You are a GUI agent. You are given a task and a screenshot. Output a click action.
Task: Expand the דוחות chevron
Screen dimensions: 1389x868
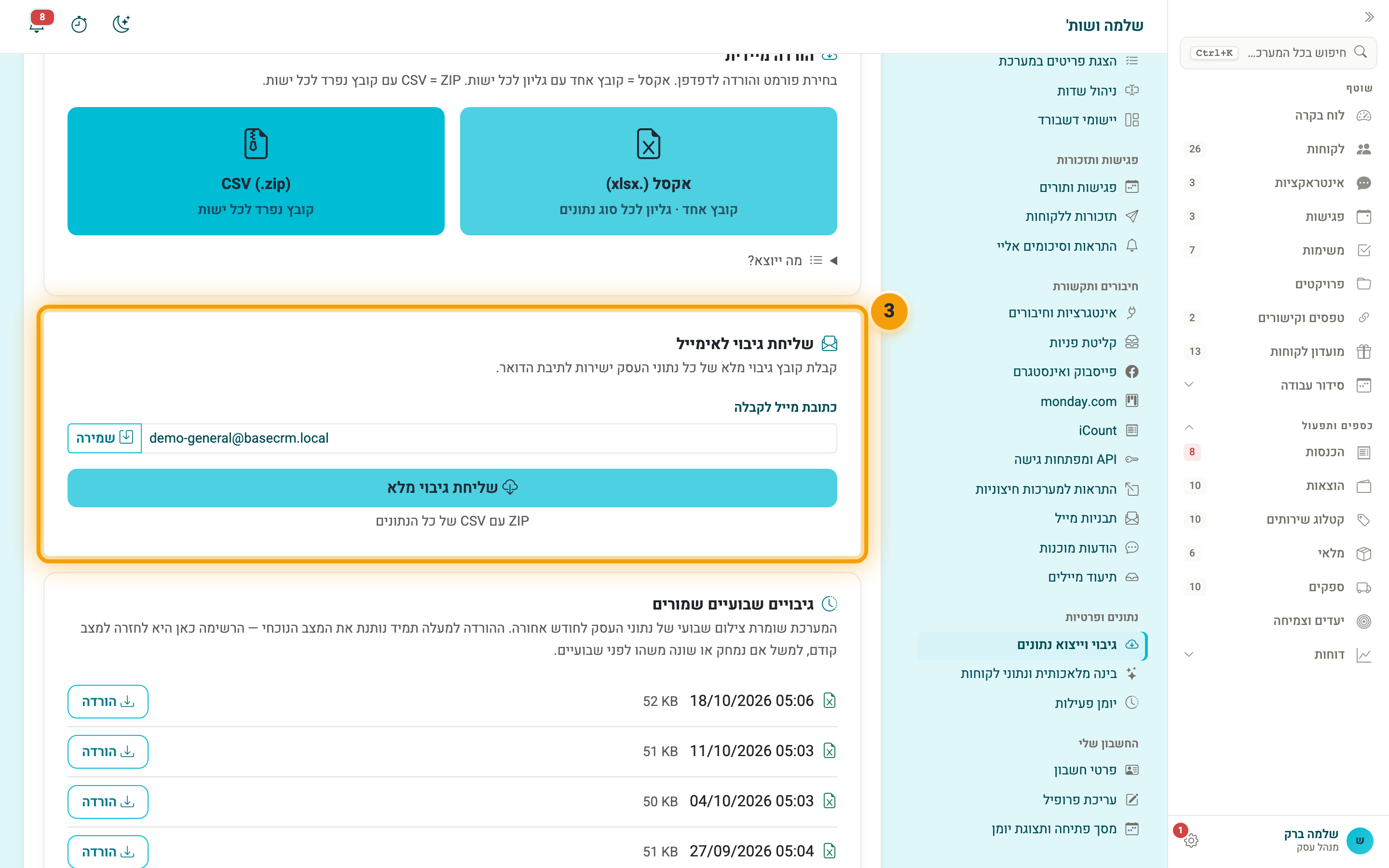coord(1189,654)
